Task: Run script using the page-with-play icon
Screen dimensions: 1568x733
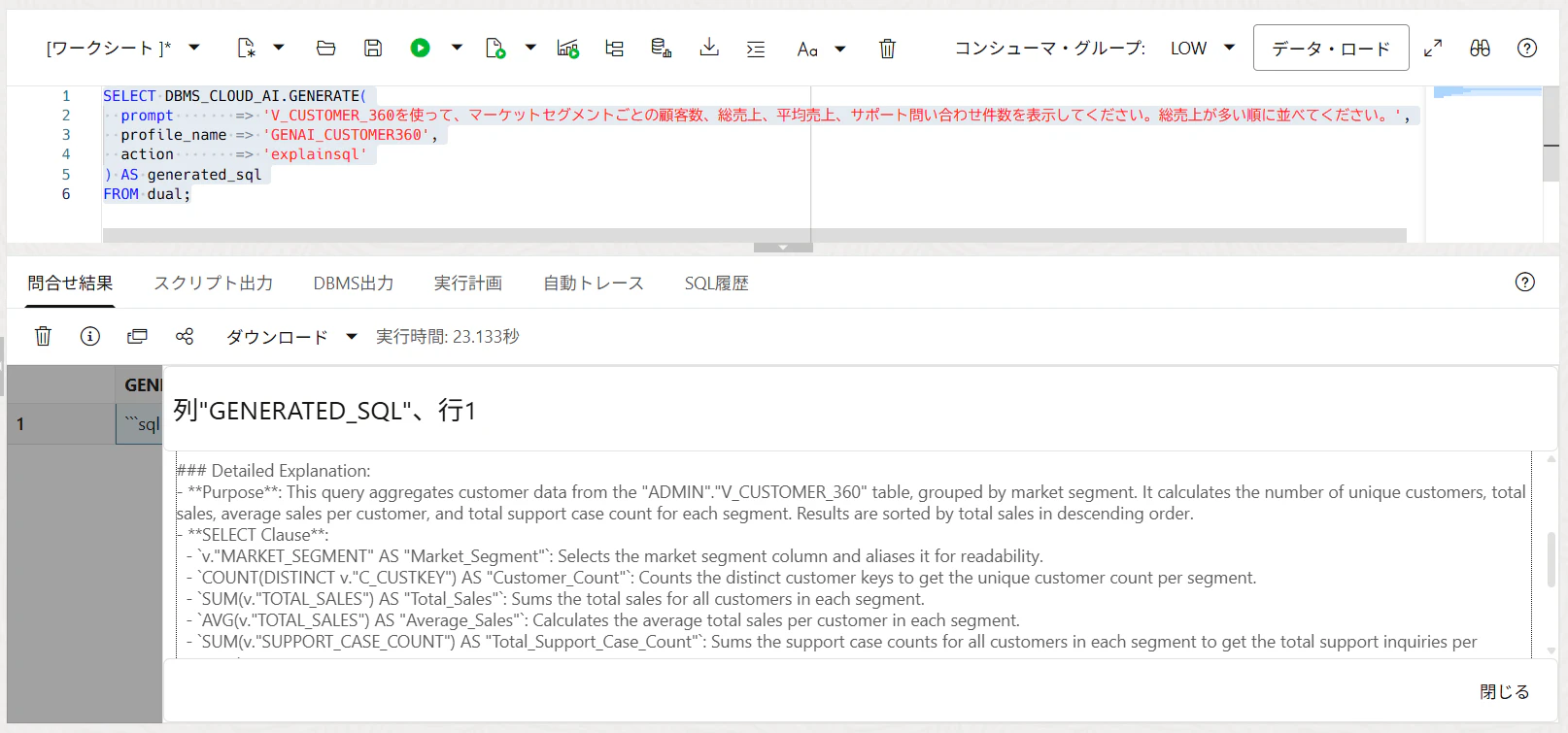Action: tap(495, 48)
